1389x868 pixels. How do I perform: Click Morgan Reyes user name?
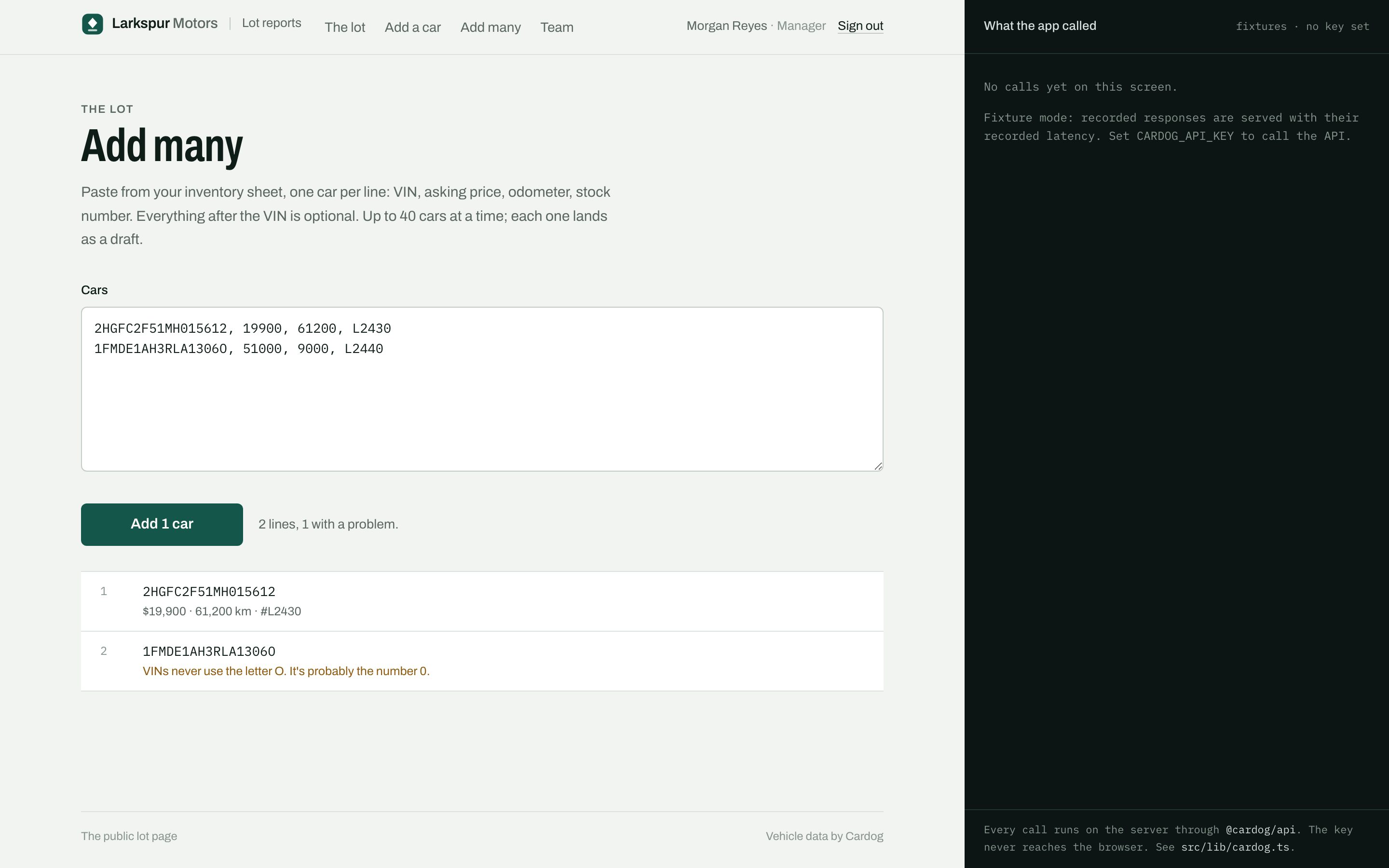point(727,26)
